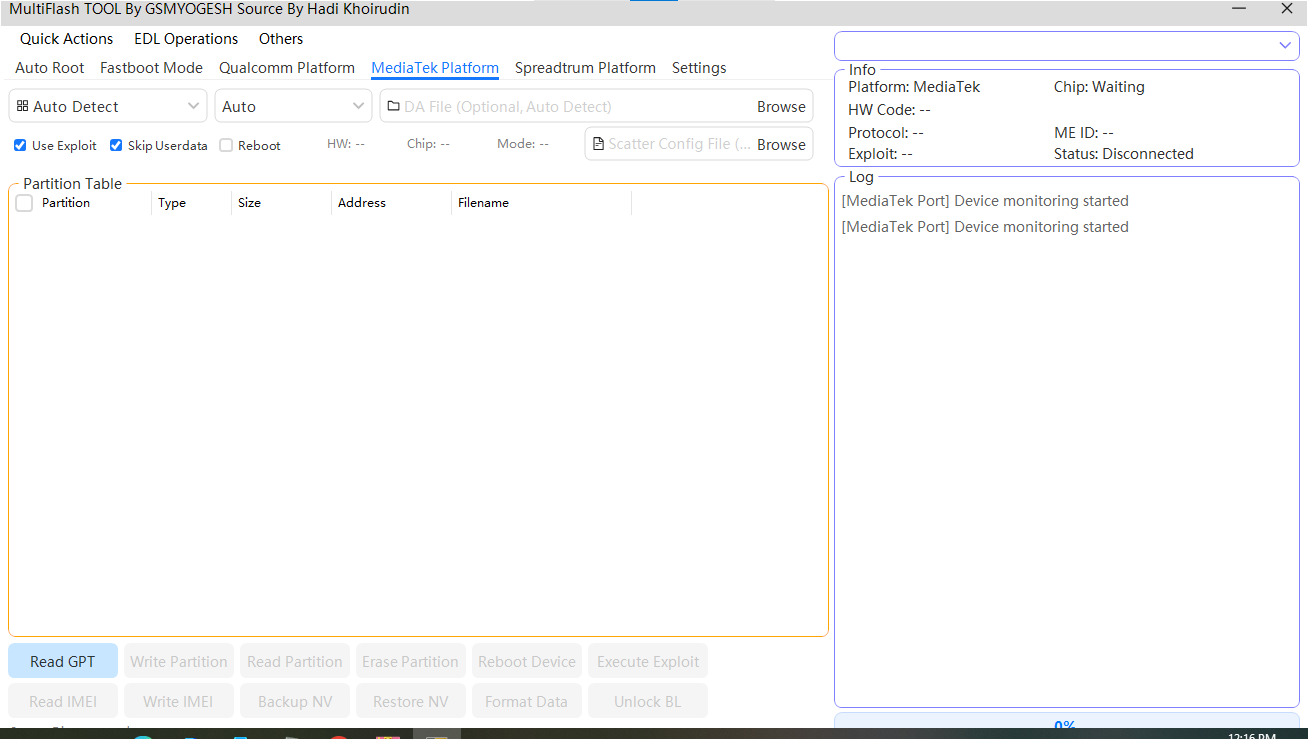Image resolution: width=1308 pixels, height=739 pixels.
Task: Click the folder icon in the DA File field
Action: (x=395, y=106)
